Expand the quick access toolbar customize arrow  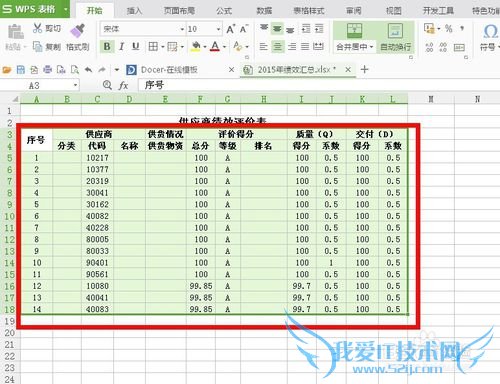point(117,70)
